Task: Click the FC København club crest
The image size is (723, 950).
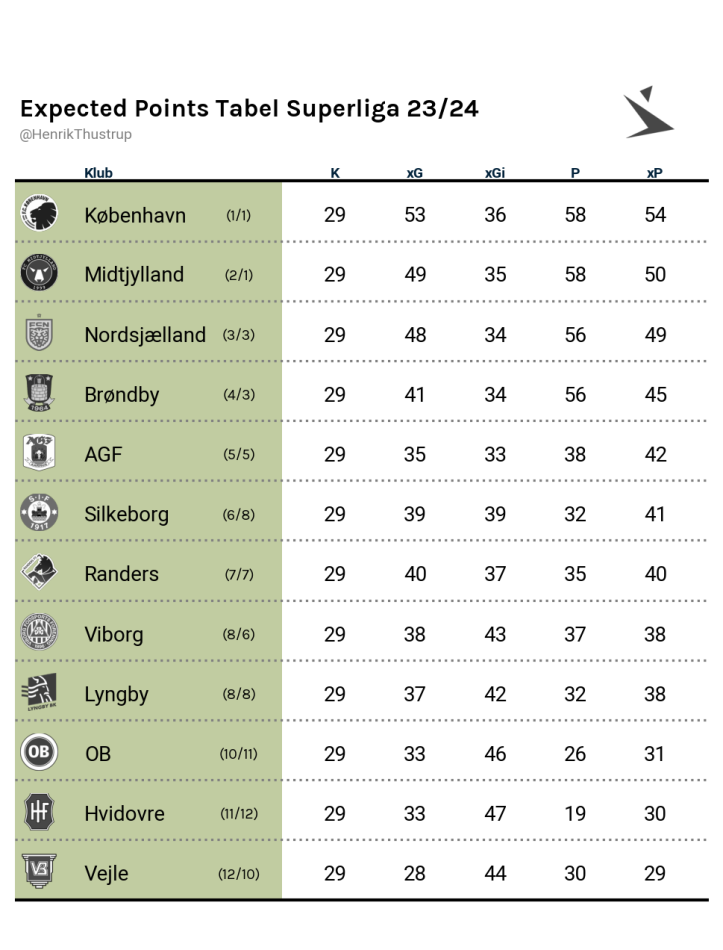Action: 39,213
